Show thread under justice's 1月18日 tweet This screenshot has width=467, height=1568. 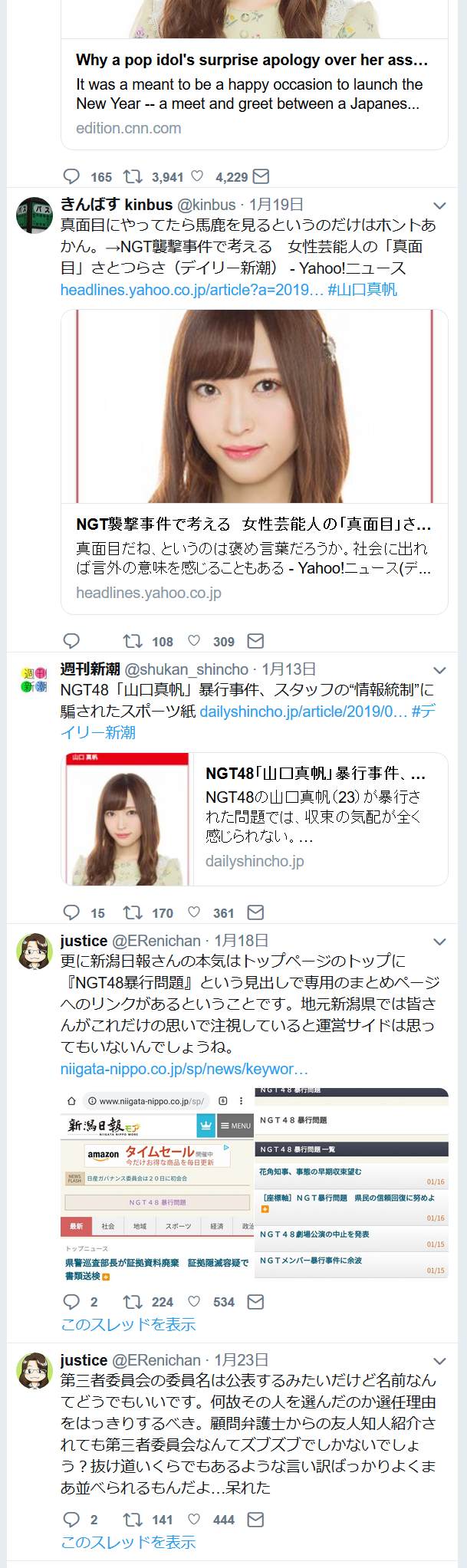click(x=128, y=1324)
